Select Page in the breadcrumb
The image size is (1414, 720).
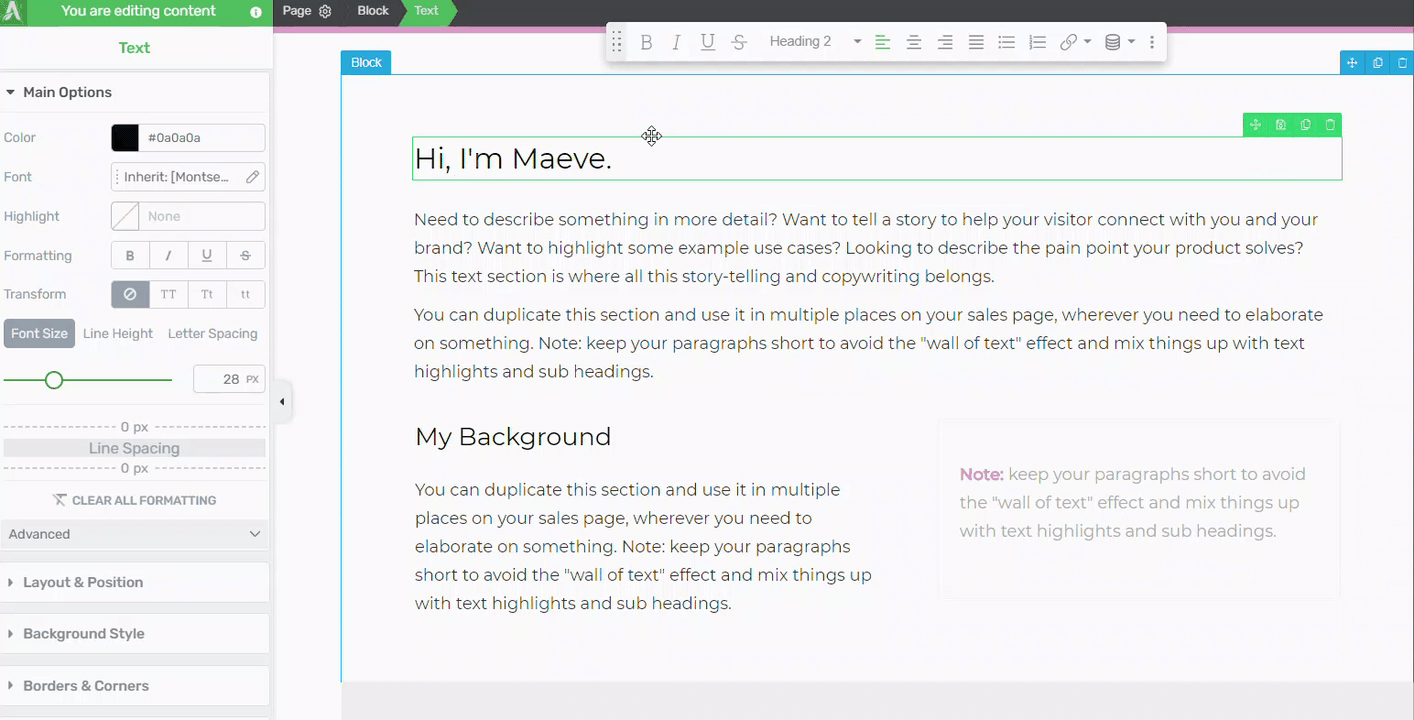[x=297, y=11]
